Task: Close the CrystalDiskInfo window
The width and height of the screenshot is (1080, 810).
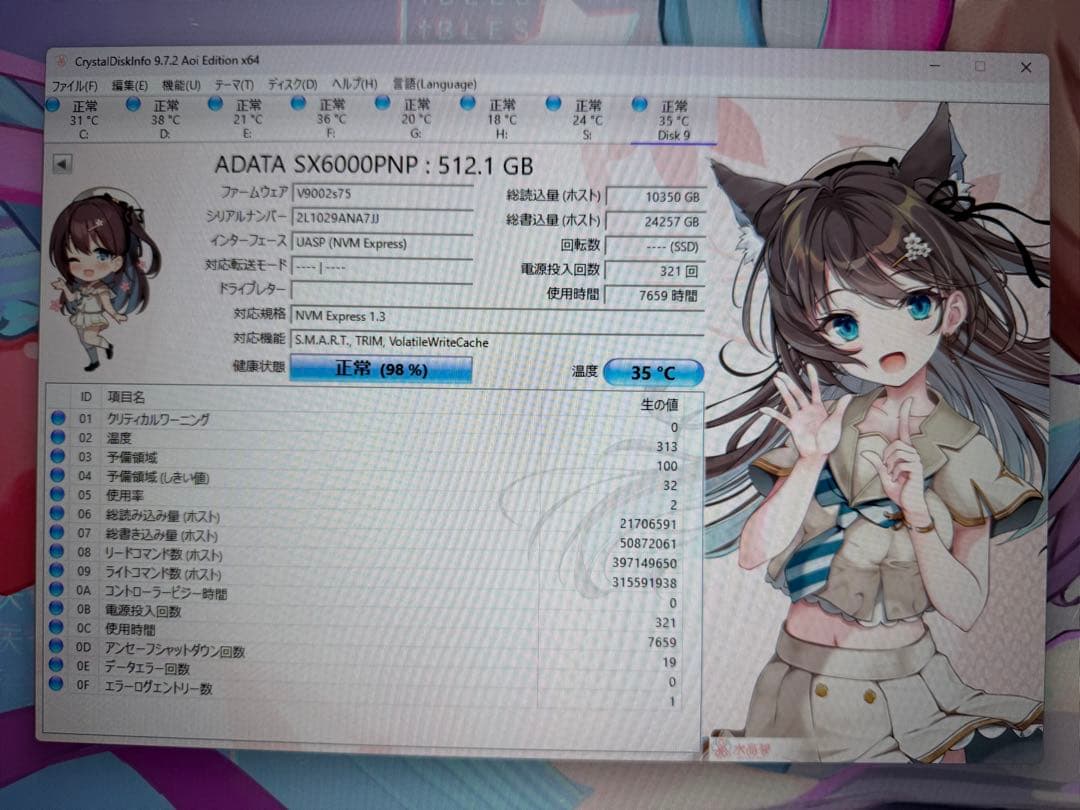Action: coord(1026,68)
